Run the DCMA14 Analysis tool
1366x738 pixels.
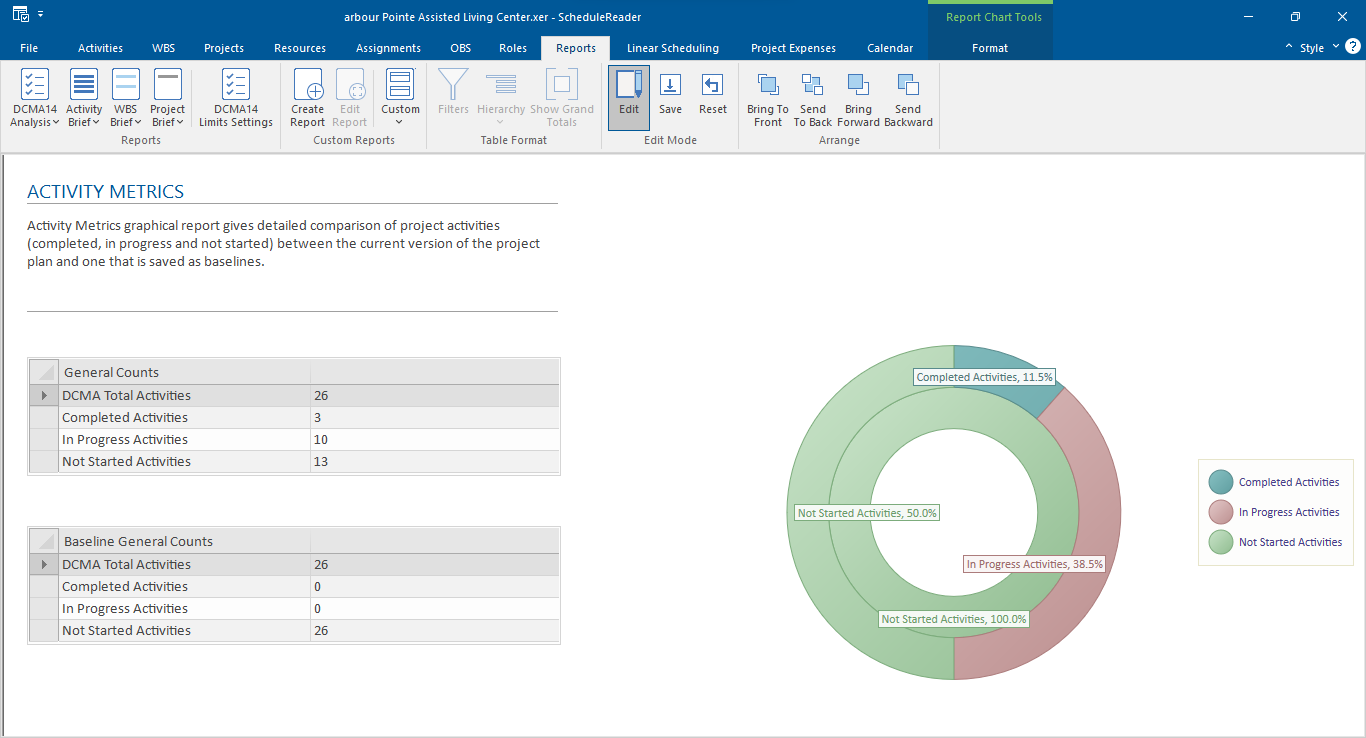[x=33, y=97]
